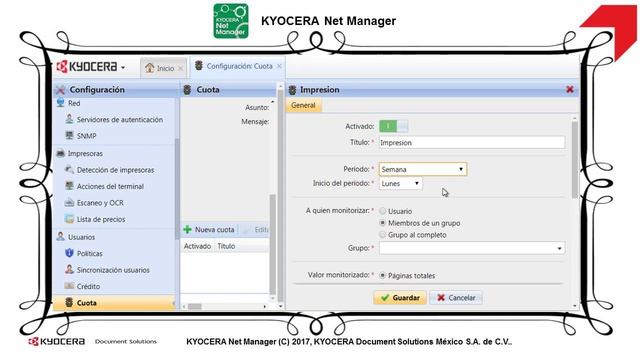Switch to the Inicio tab
The width and height of the screenshot is (640, 360).
pos(164,68)
